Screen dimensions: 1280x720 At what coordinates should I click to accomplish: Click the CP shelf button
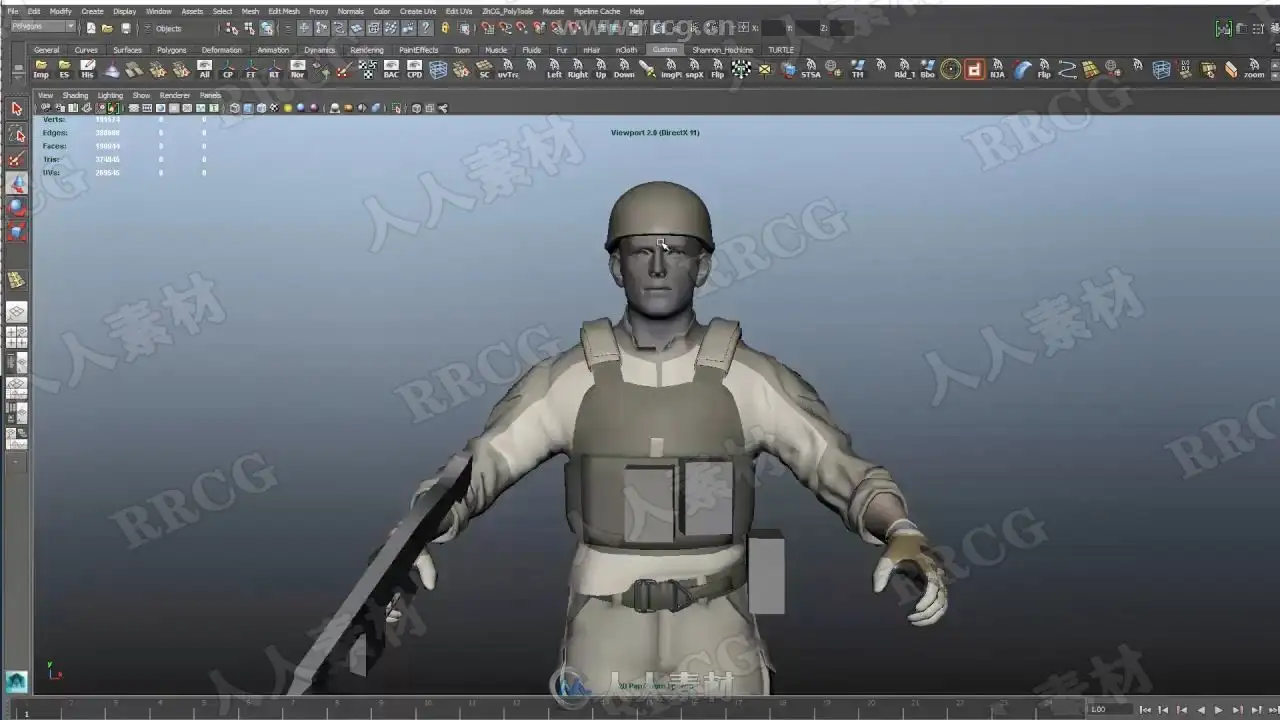click(x=228, y=69)
